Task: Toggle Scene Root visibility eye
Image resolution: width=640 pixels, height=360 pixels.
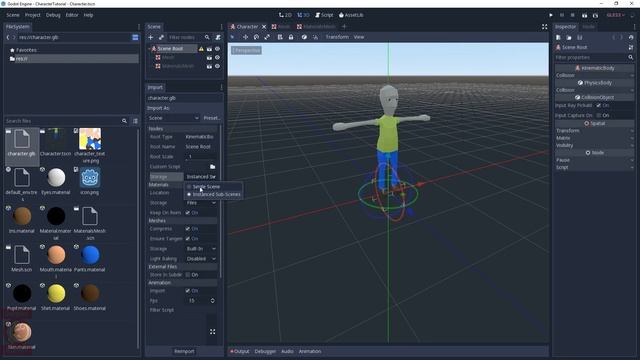Action: (x=218, y=49)
